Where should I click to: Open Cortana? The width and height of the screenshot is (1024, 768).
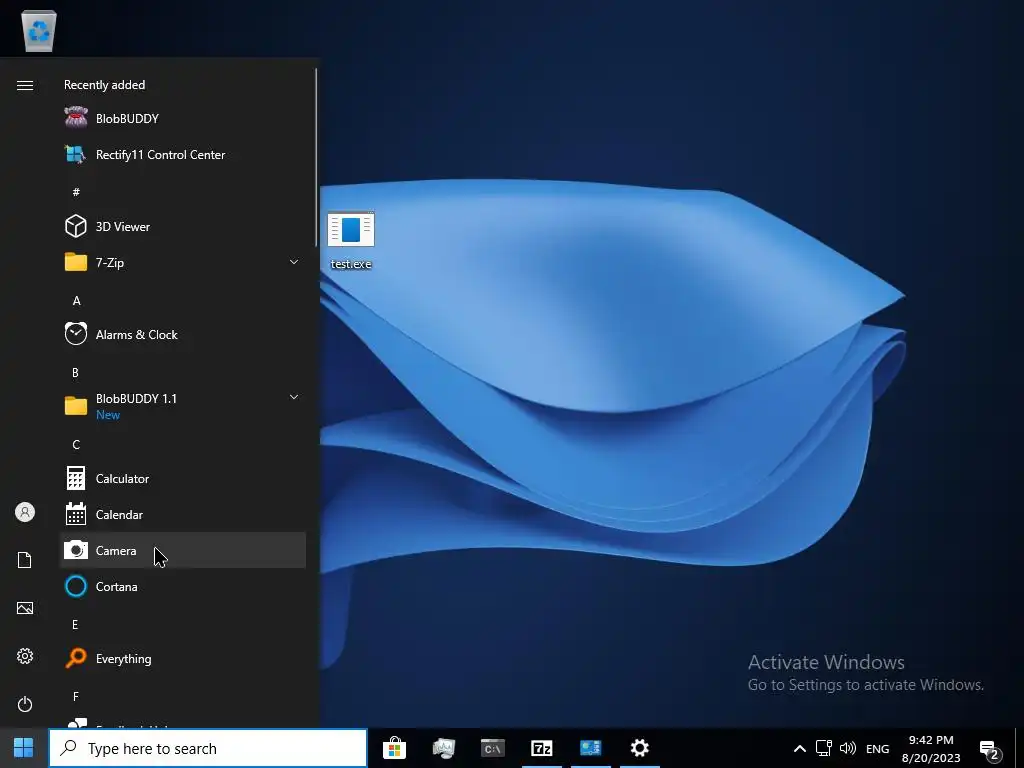point(183,586)
